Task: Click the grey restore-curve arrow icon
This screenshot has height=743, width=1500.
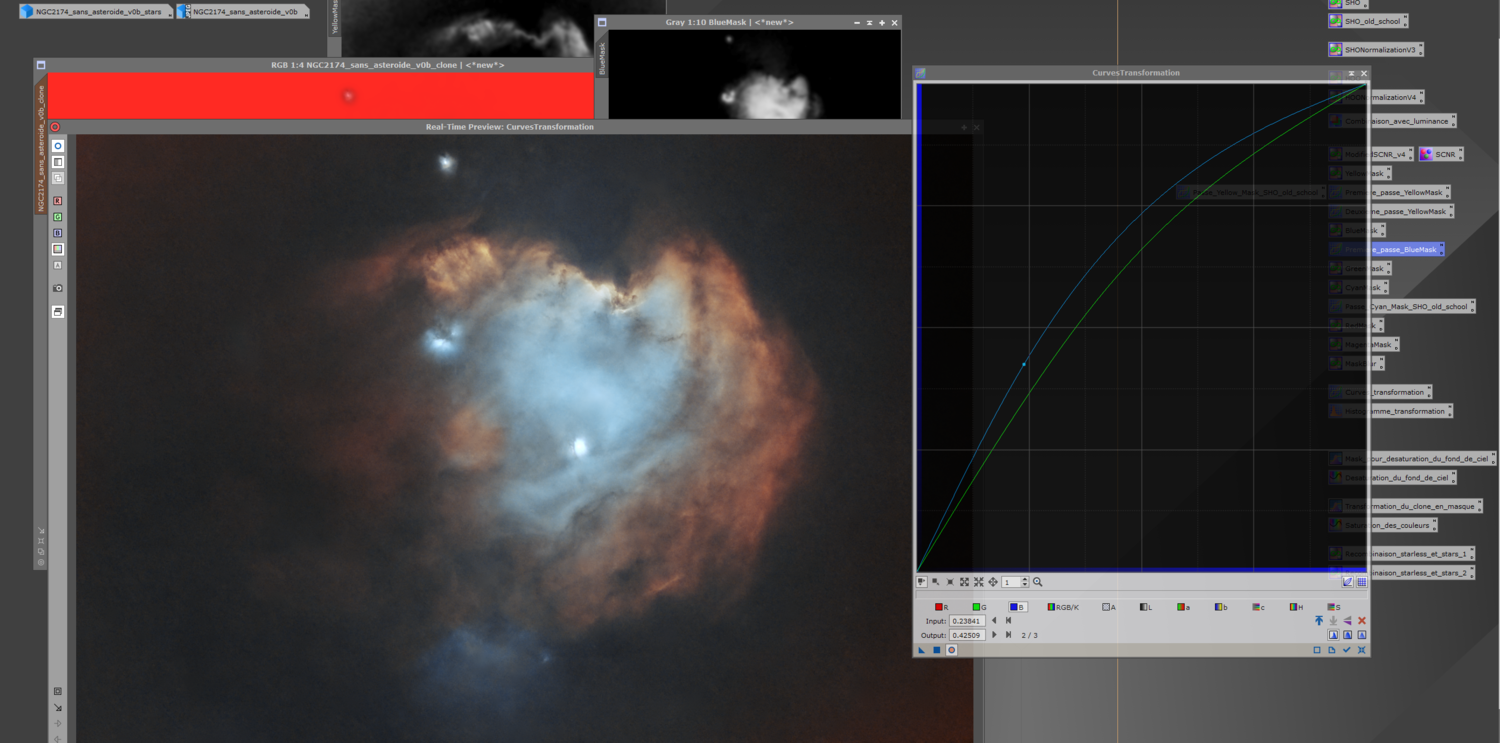Action: [1333, 621]
